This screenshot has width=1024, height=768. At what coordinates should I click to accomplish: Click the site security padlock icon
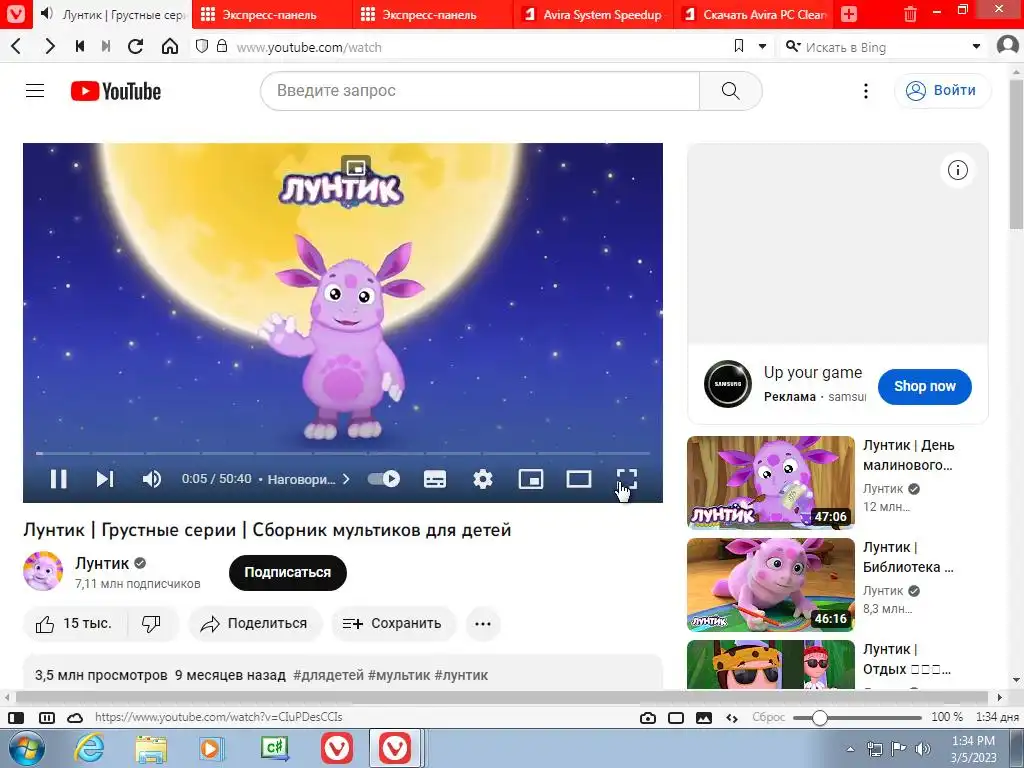[222, 46]
